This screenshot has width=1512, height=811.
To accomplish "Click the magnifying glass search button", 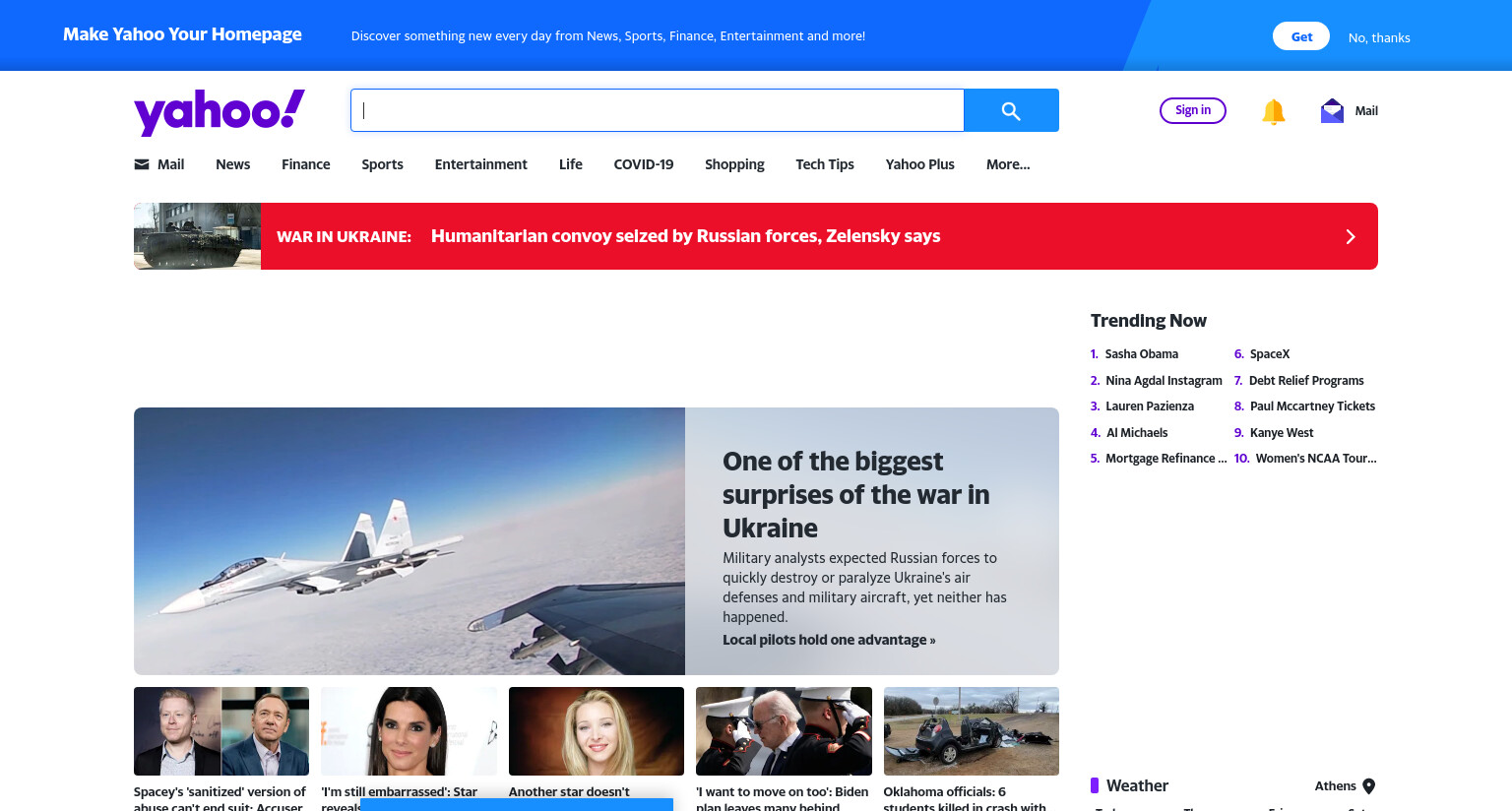I will (1011, 110).
